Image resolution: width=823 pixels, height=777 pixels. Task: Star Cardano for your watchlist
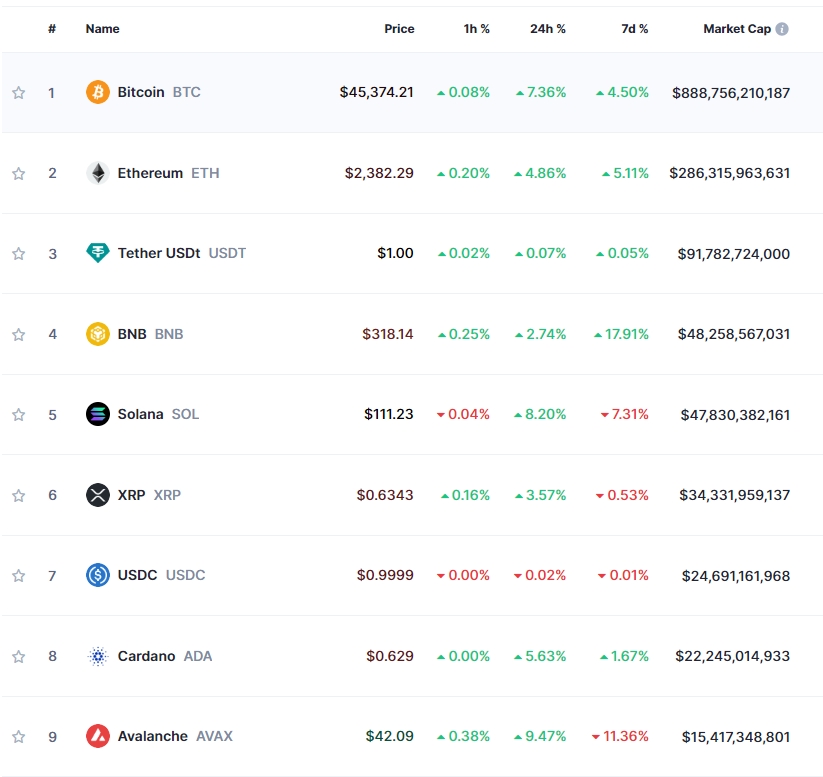tap(18, 655)
